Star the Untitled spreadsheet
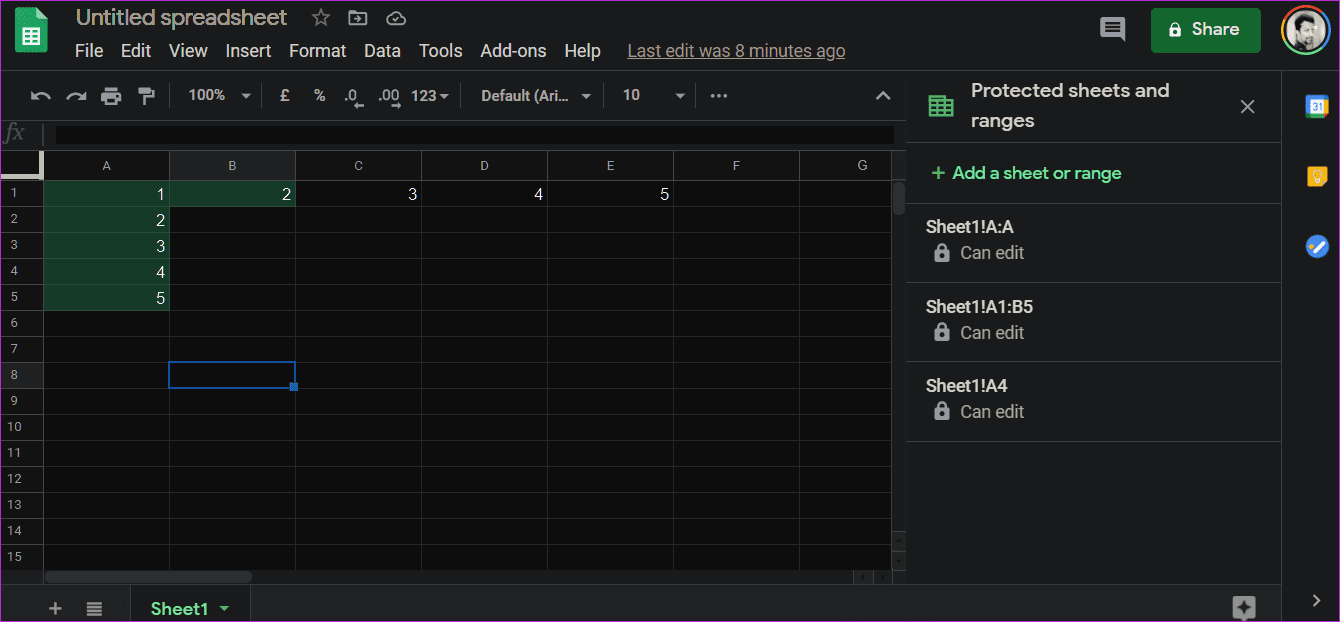 pyautogui.click(x=321, y=18)
